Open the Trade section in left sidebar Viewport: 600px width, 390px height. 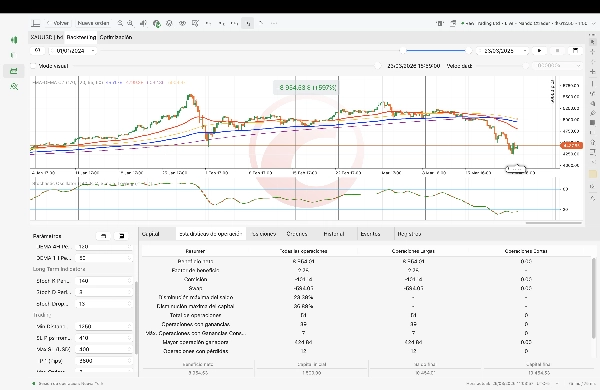(14, 40)
